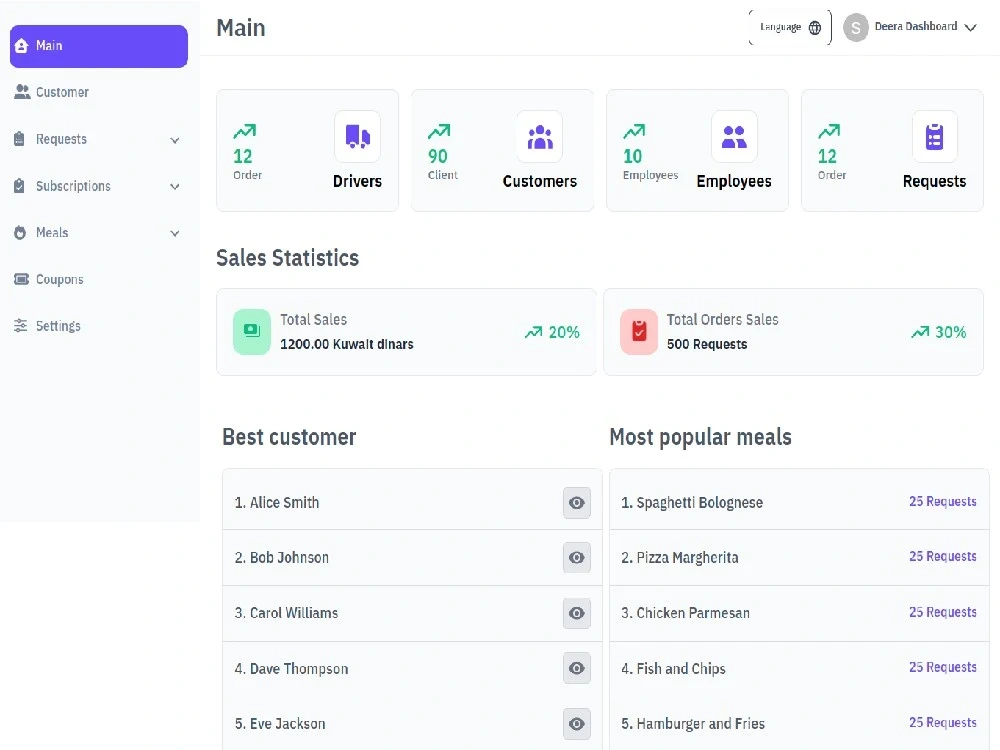Show Bob Johnson's customer details
Viewport: 1000px width, 750px height.
coord(576,557)
